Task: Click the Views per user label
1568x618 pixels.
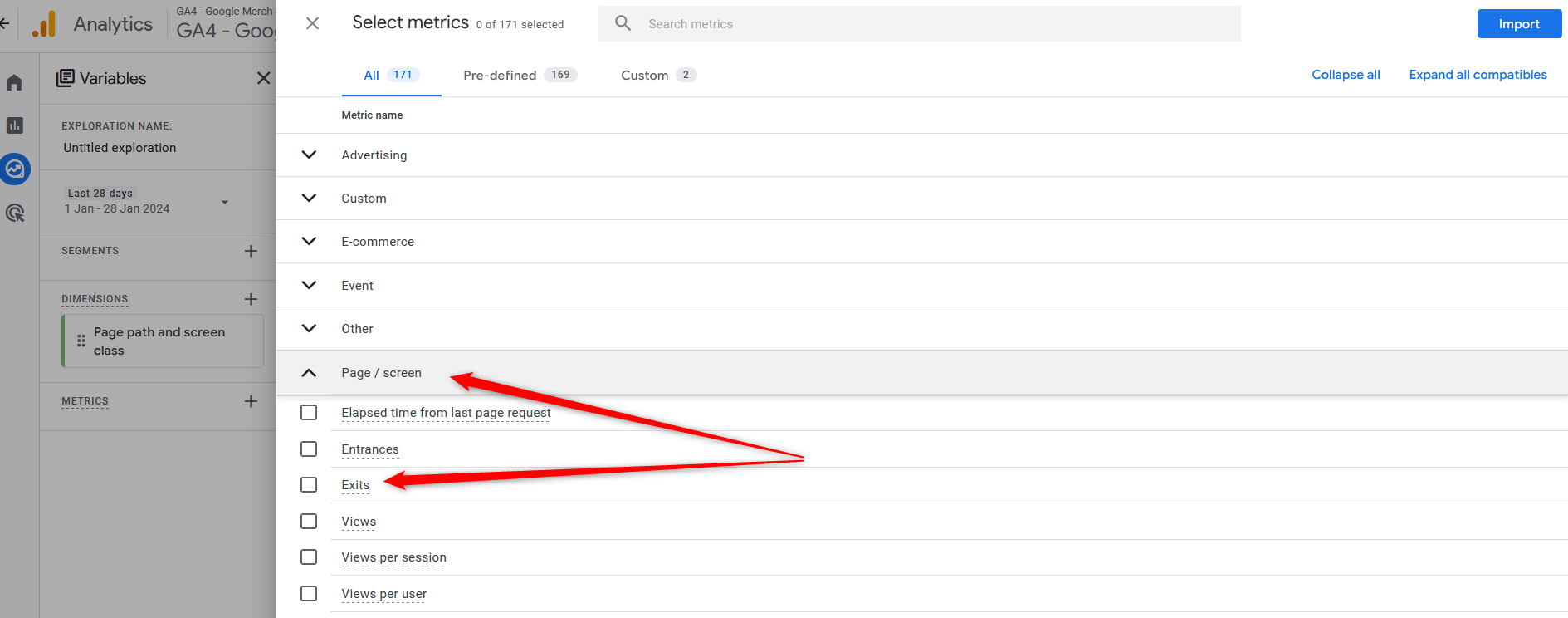Action: pos(383,594)
